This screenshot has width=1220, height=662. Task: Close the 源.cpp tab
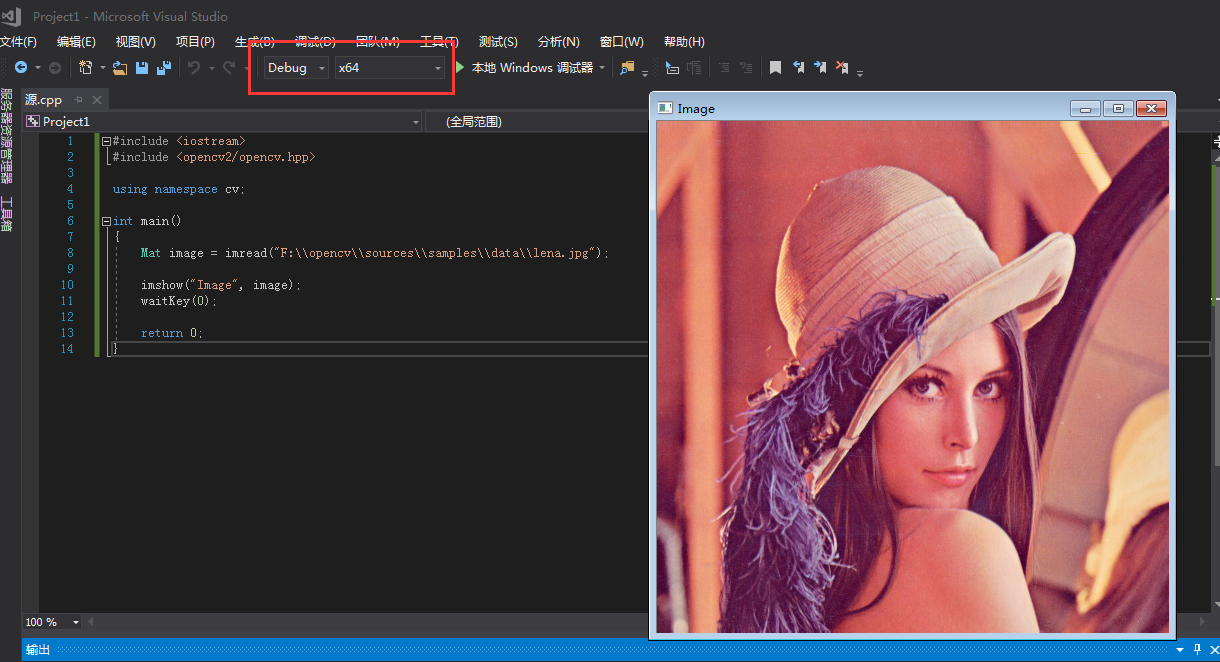pyautogui.click(x=97, y=100)
